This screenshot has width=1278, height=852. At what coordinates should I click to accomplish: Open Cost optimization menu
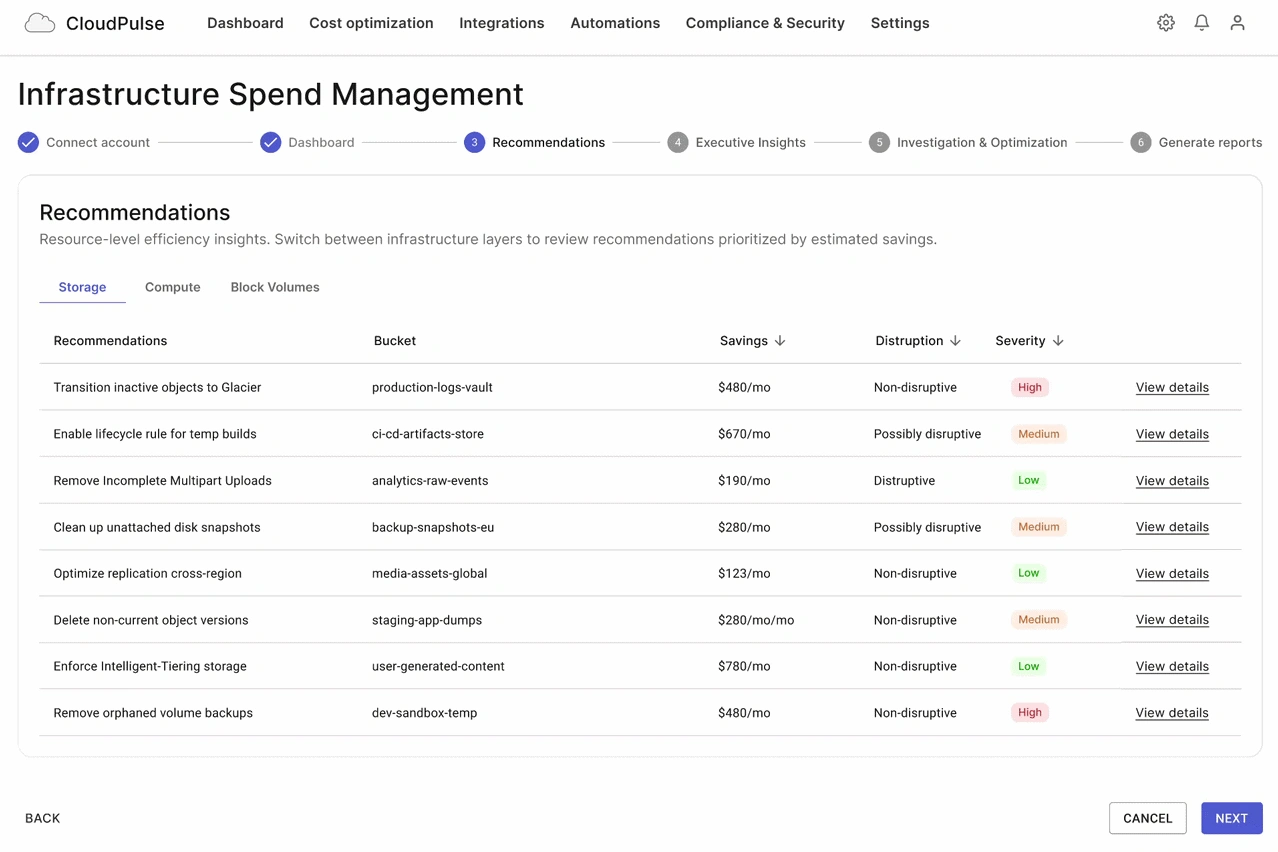[x=371, y=23]
